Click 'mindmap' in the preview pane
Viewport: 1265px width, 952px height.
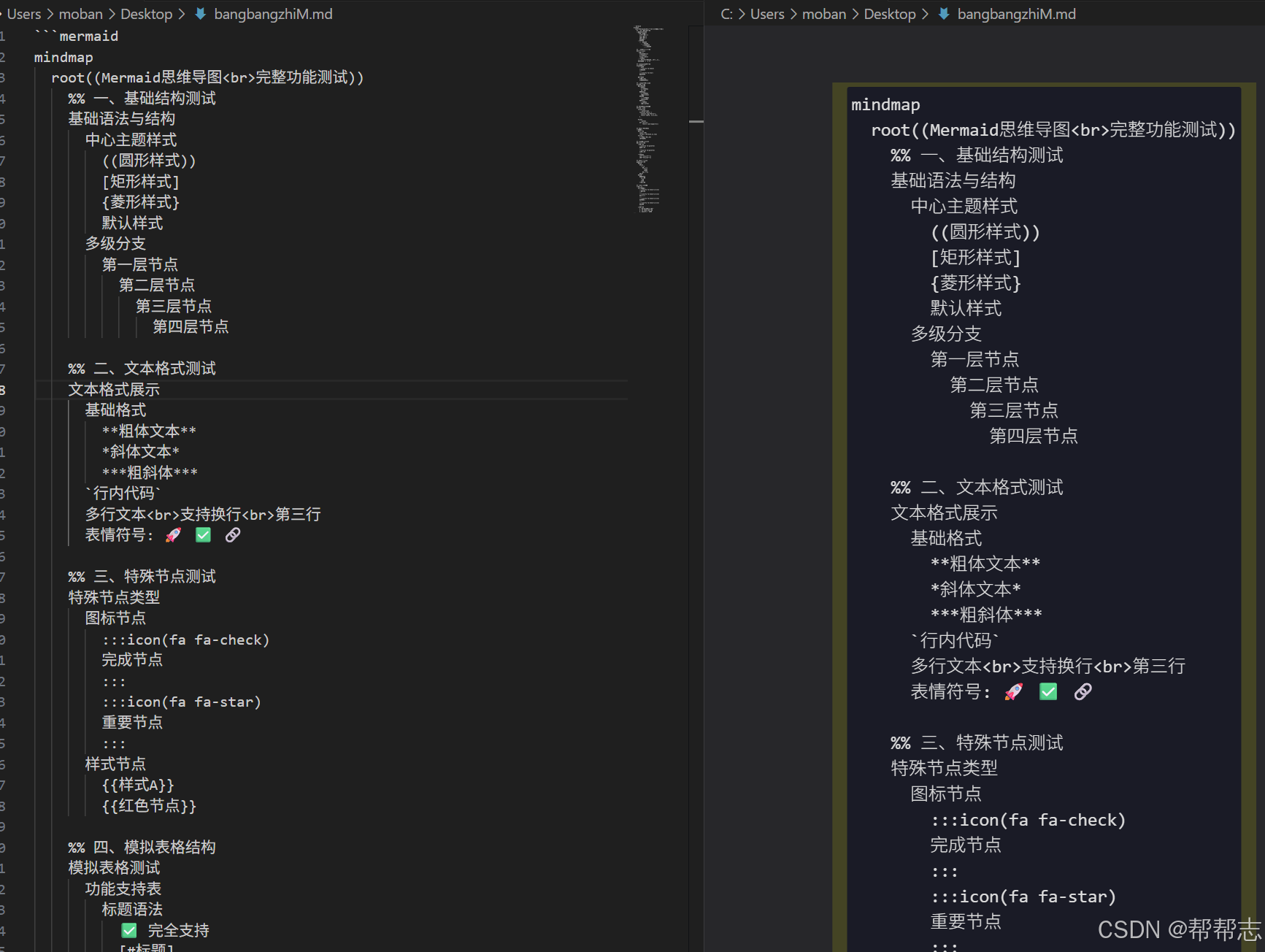click(885, 104)
